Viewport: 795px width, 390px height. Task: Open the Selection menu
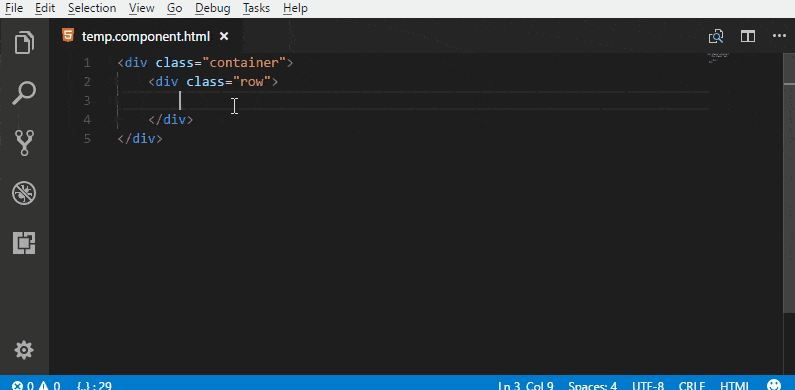click(x=92, y=8)
